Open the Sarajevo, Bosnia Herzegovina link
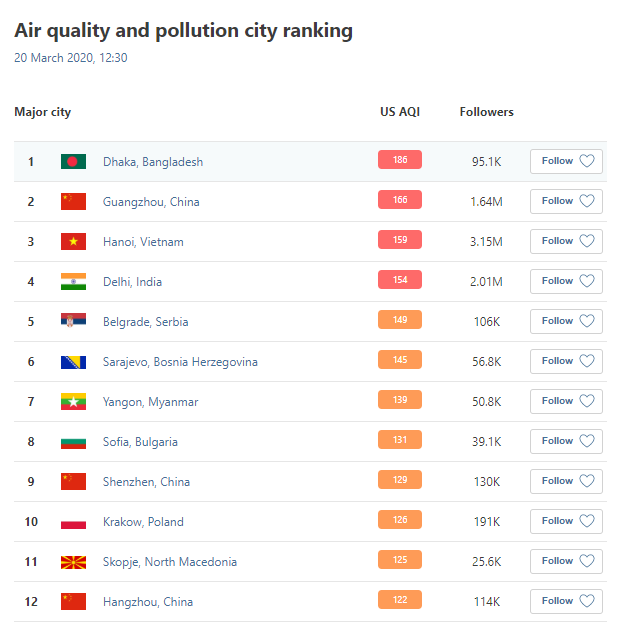Image resolution: width=617 pixels, height=624 pixels. point(180,362)
